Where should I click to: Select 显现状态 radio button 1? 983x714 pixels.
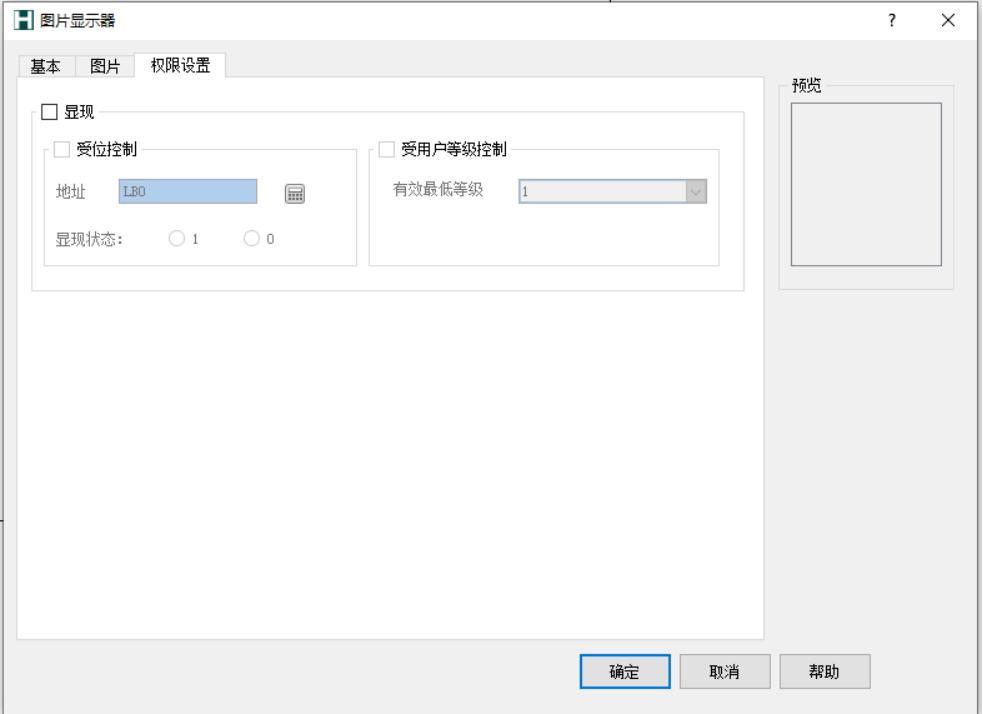tap(177, 239)
